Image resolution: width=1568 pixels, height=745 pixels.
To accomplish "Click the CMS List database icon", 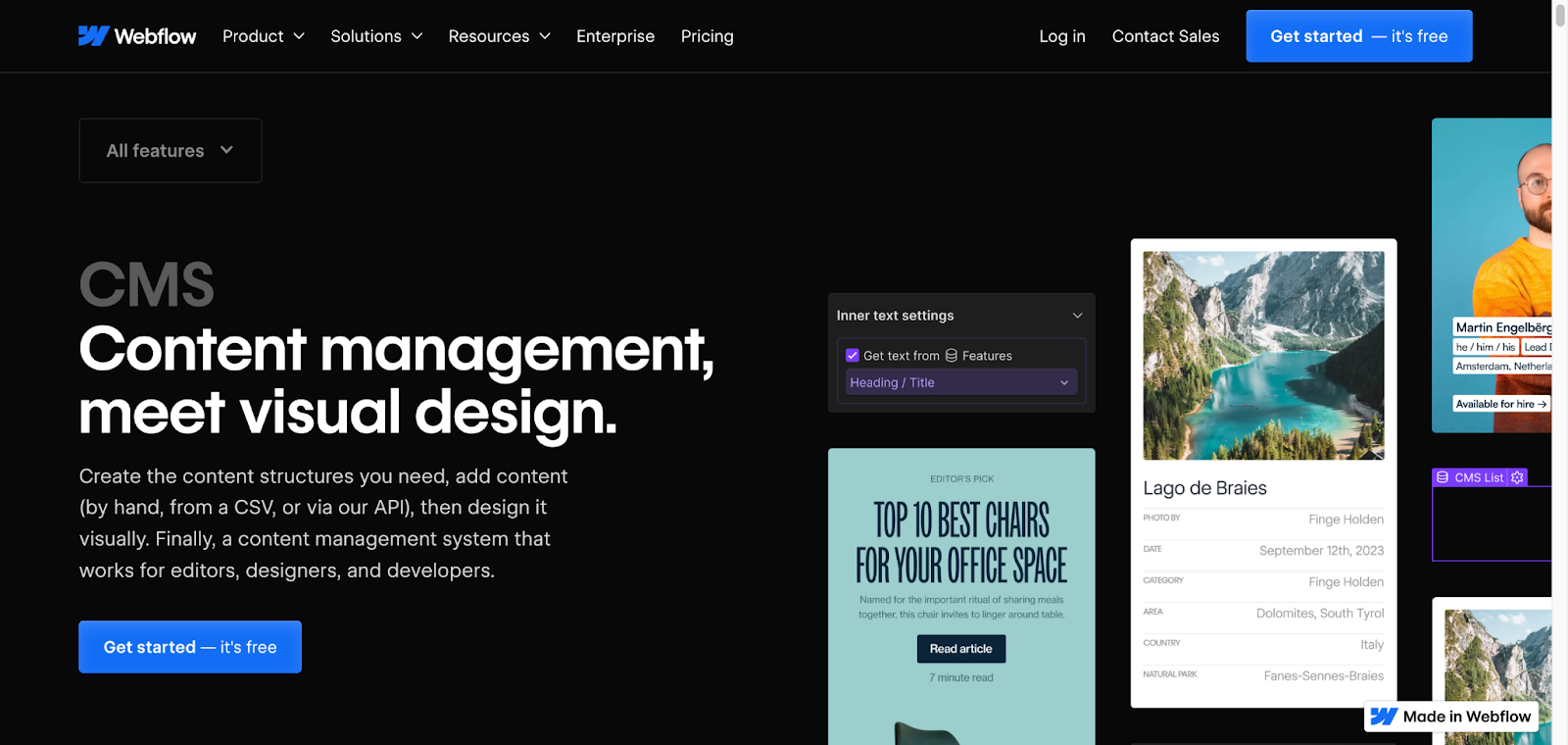I will (1443, 477).
